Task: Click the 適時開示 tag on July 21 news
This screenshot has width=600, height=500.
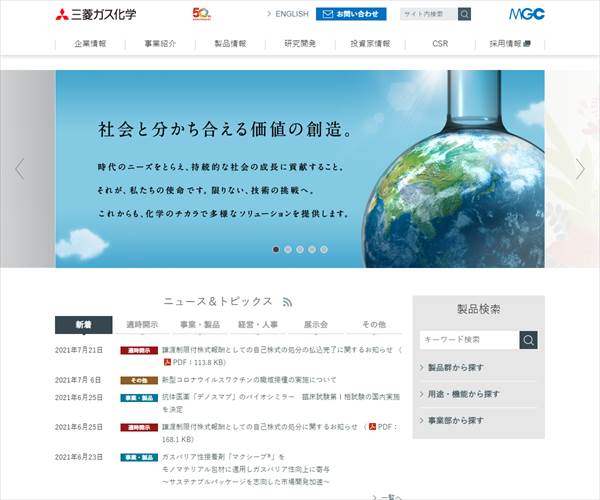Action: 139,350
